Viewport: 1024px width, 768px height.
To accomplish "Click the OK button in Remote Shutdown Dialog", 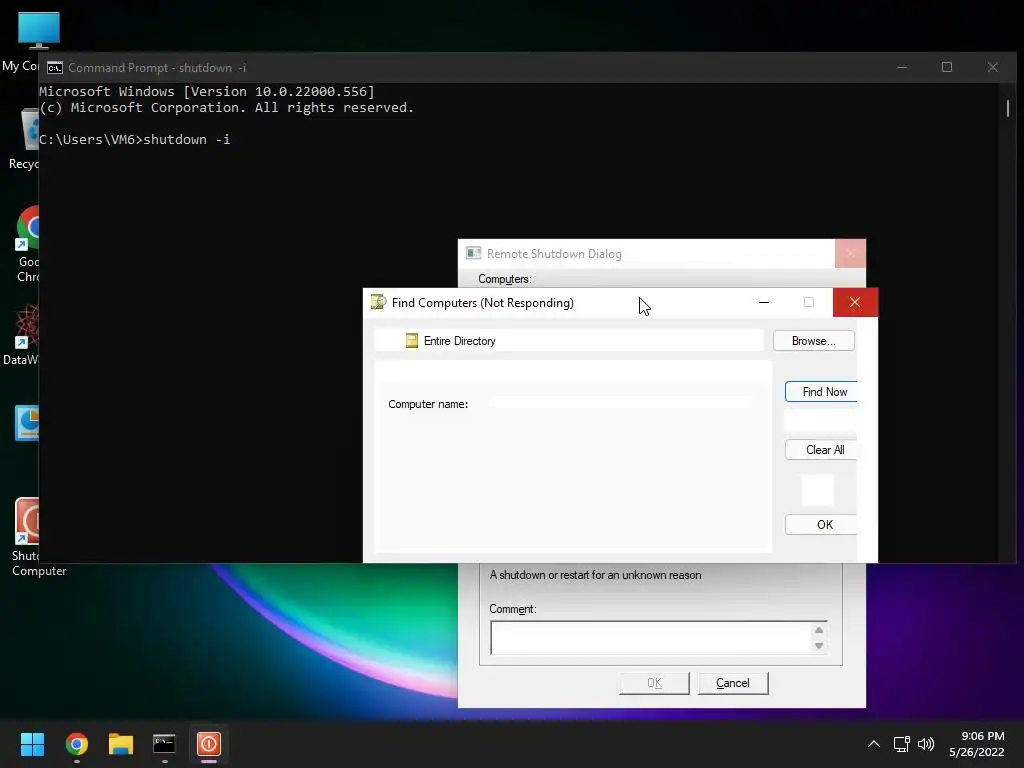I will [654, 683].
